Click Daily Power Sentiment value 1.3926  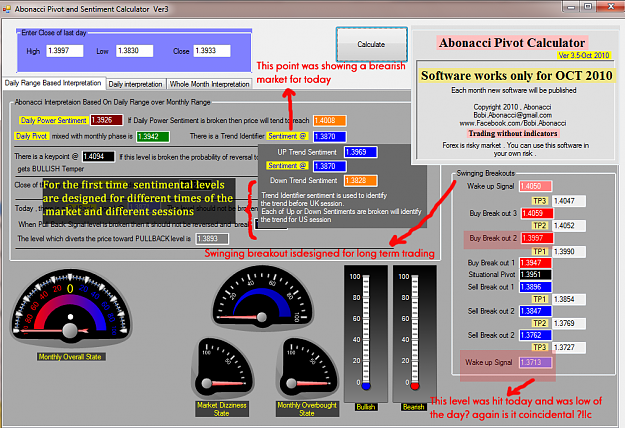(x=106, y=120)
